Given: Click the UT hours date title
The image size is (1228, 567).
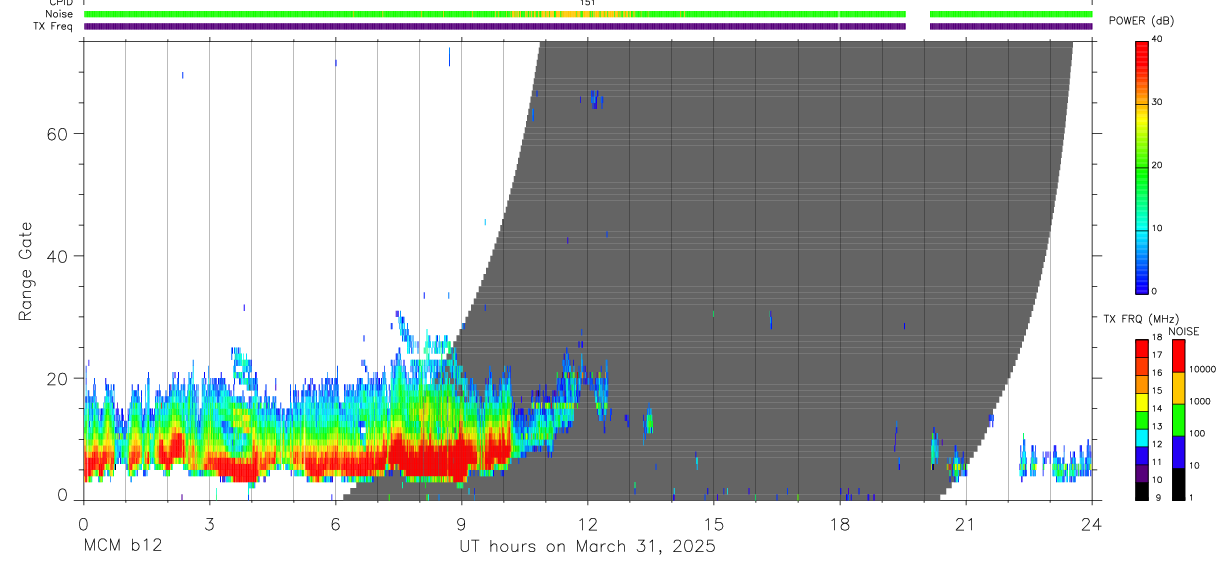Looking at the screenshot, I should (587, 547).
